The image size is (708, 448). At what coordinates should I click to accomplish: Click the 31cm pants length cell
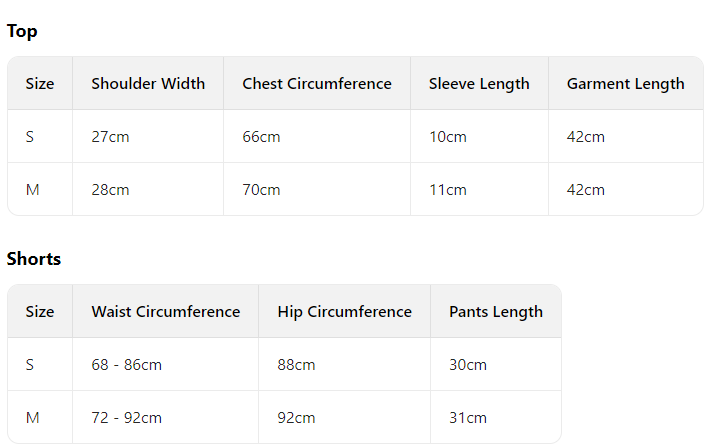tap(468, 418)
